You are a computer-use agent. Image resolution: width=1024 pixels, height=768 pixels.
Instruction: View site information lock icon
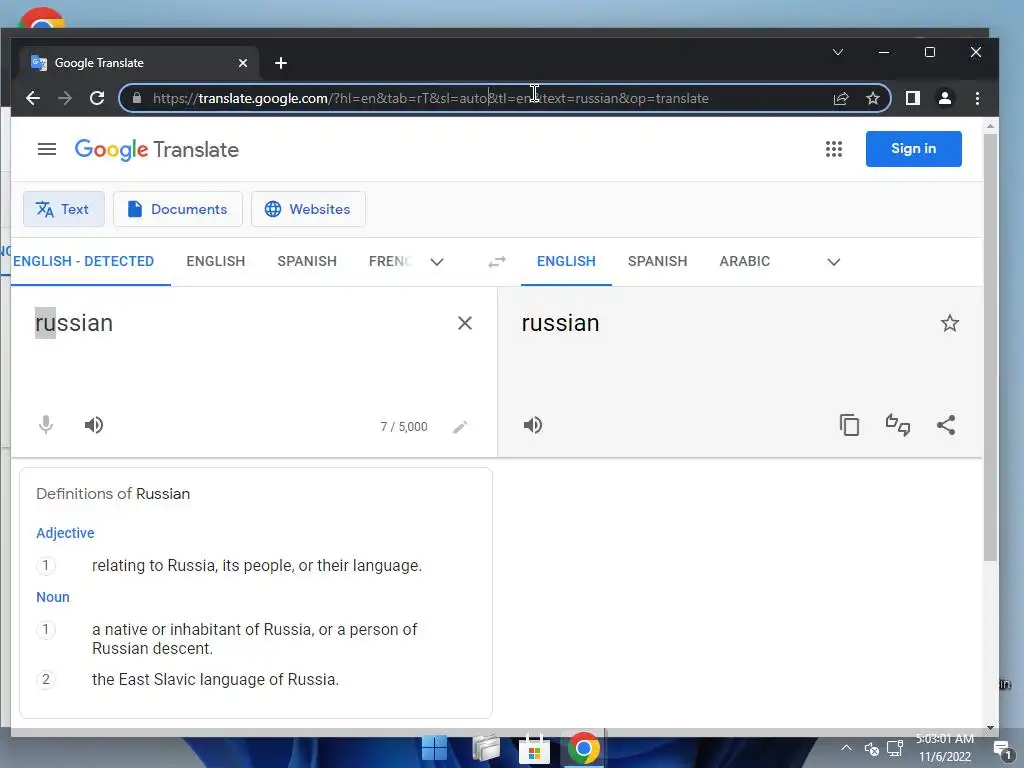click(x=136, y=98)
